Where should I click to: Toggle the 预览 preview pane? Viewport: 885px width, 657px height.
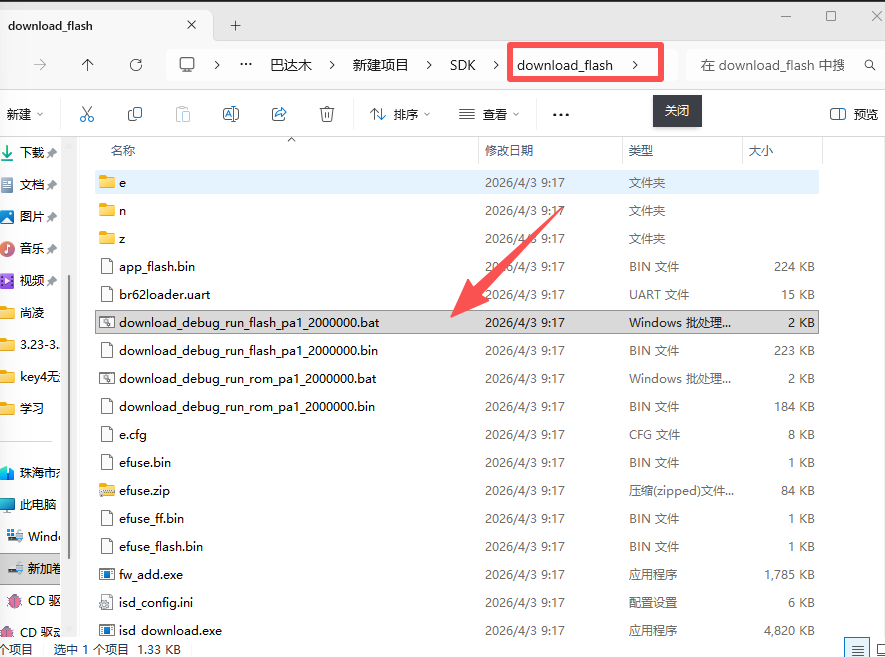point(853,115)
